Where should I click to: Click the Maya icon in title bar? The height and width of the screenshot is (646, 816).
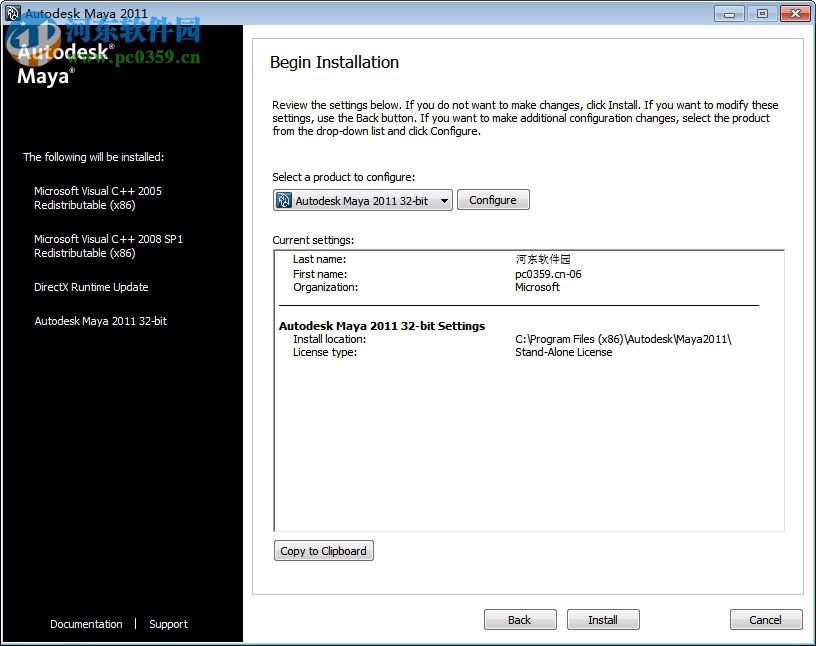[12, 13]
